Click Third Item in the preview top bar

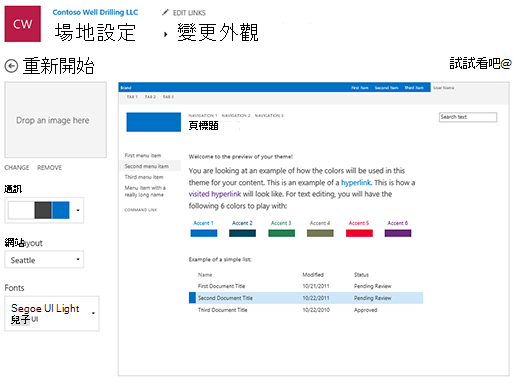point(414,88)
